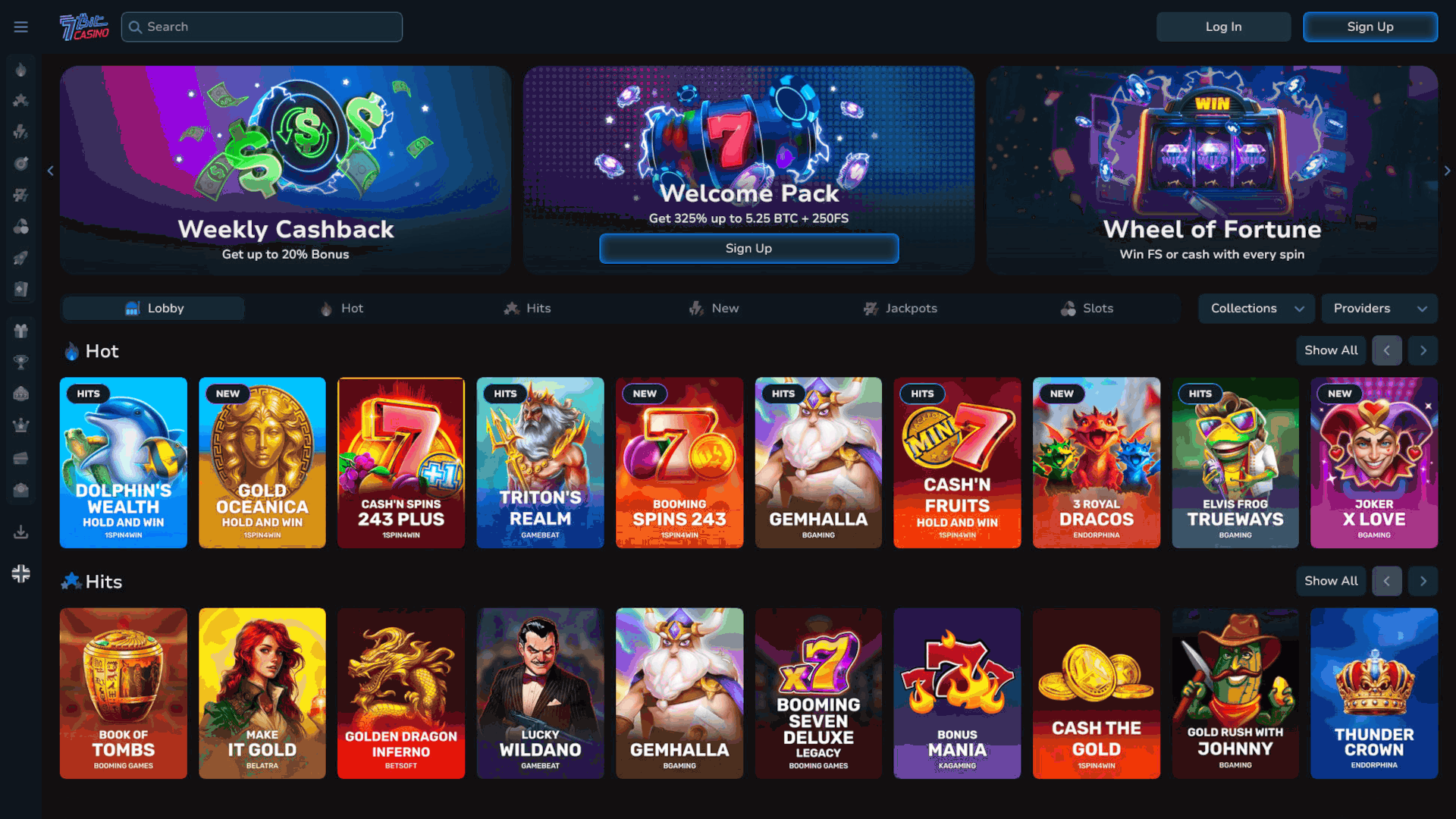The height and width of the screenshot is (819, 1456).
Task: Open the UK flag language selector
Action: click(21, 573)
